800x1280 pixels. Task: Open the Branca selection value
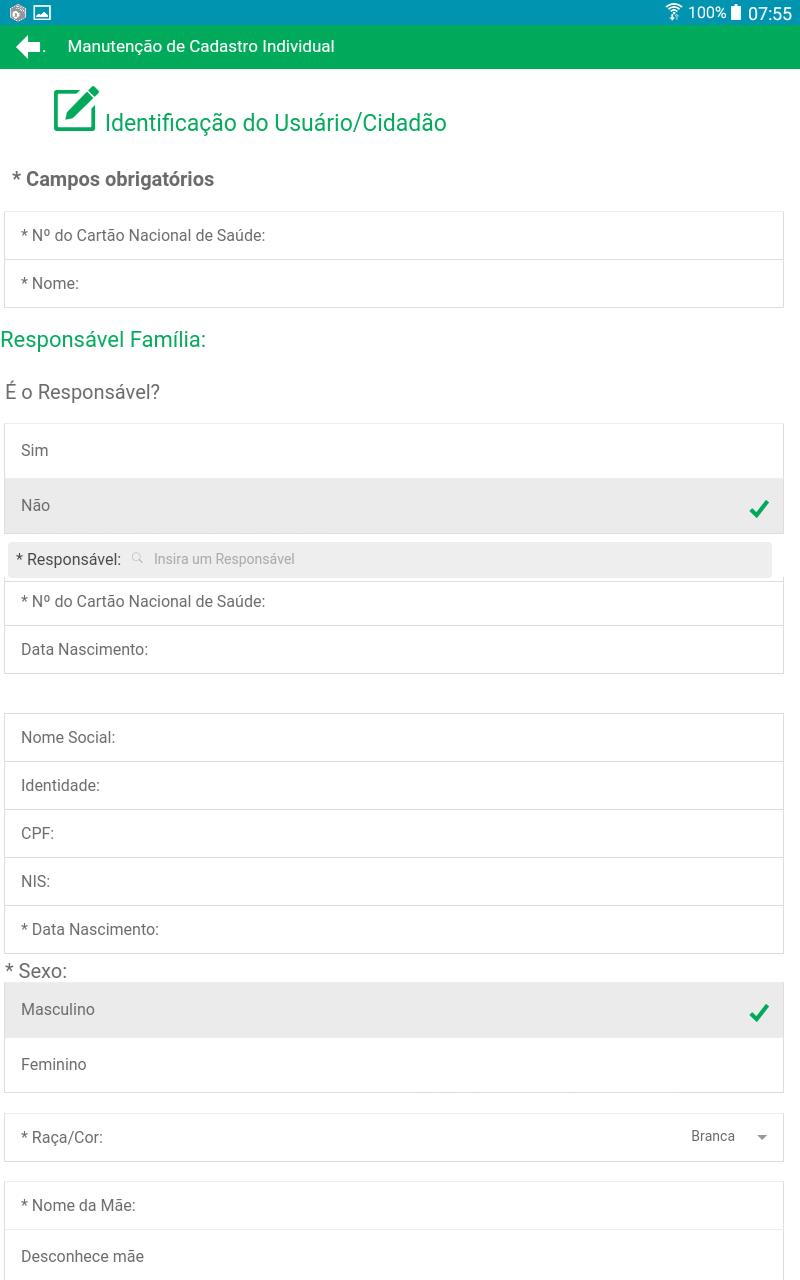click(713, 1136)
